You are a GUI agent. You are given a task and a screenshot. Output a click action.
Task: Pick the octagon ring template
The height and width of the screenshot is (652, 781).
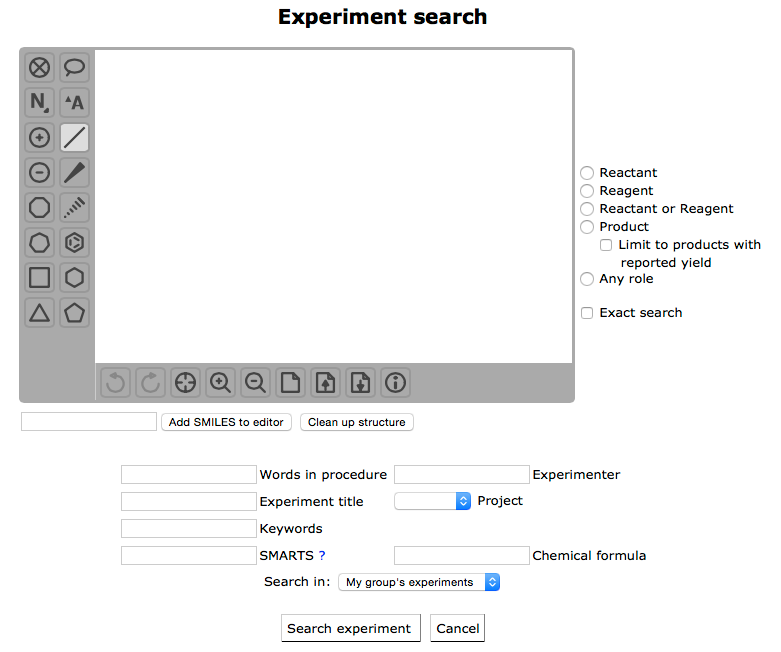click(39, 208)
